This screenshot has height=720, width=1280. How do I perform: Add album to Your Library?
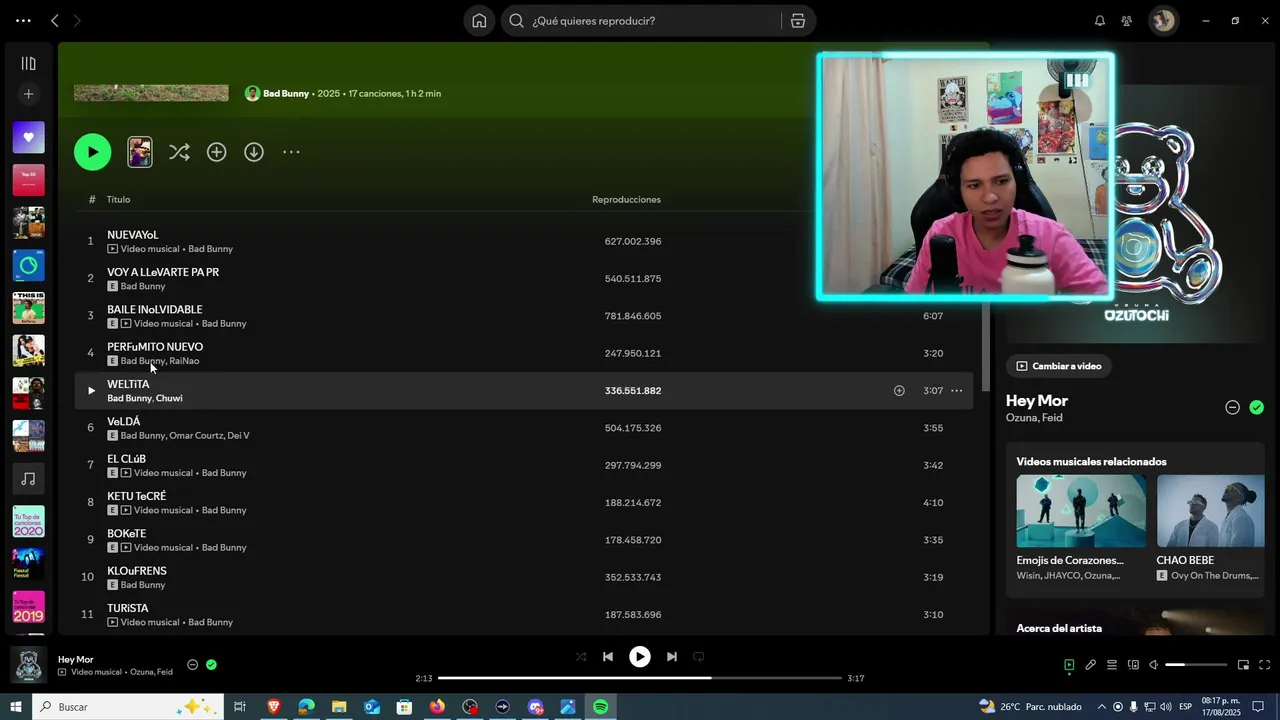[216, 152]
